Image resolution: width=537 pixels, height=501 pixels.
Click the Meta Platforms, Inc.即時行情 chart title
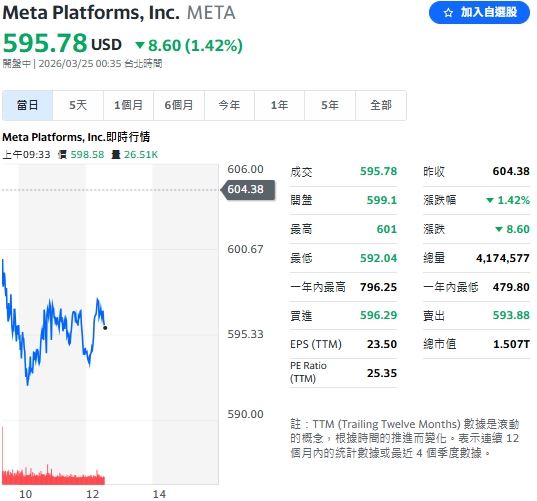click(x=76, y=137)
